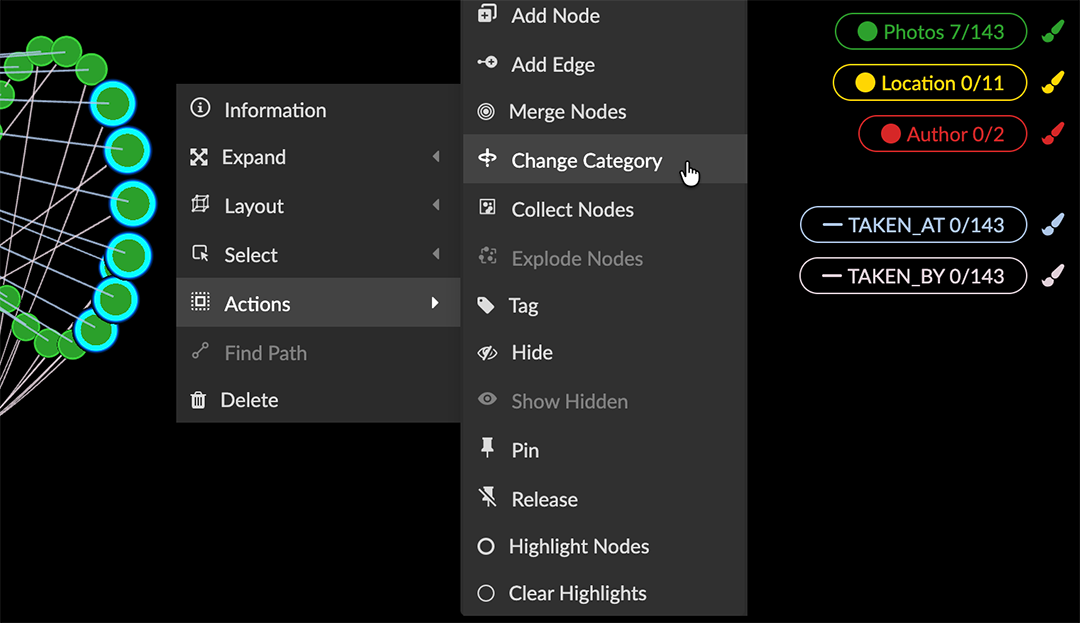Screen dimensions: 1080x623
Task: Click the Add Edge icon
Action: (487, 64)
